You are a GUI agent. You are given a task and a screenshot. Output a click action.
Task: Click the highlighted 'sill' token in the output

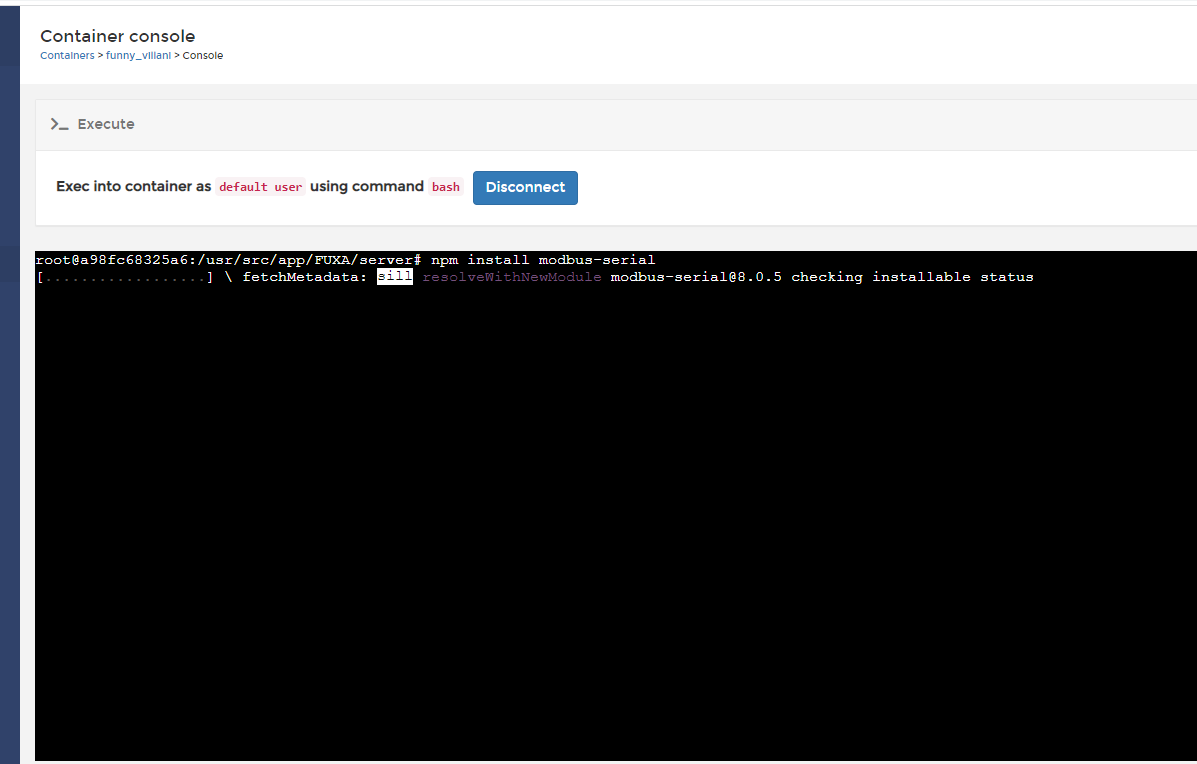click(x=394, y=276)
